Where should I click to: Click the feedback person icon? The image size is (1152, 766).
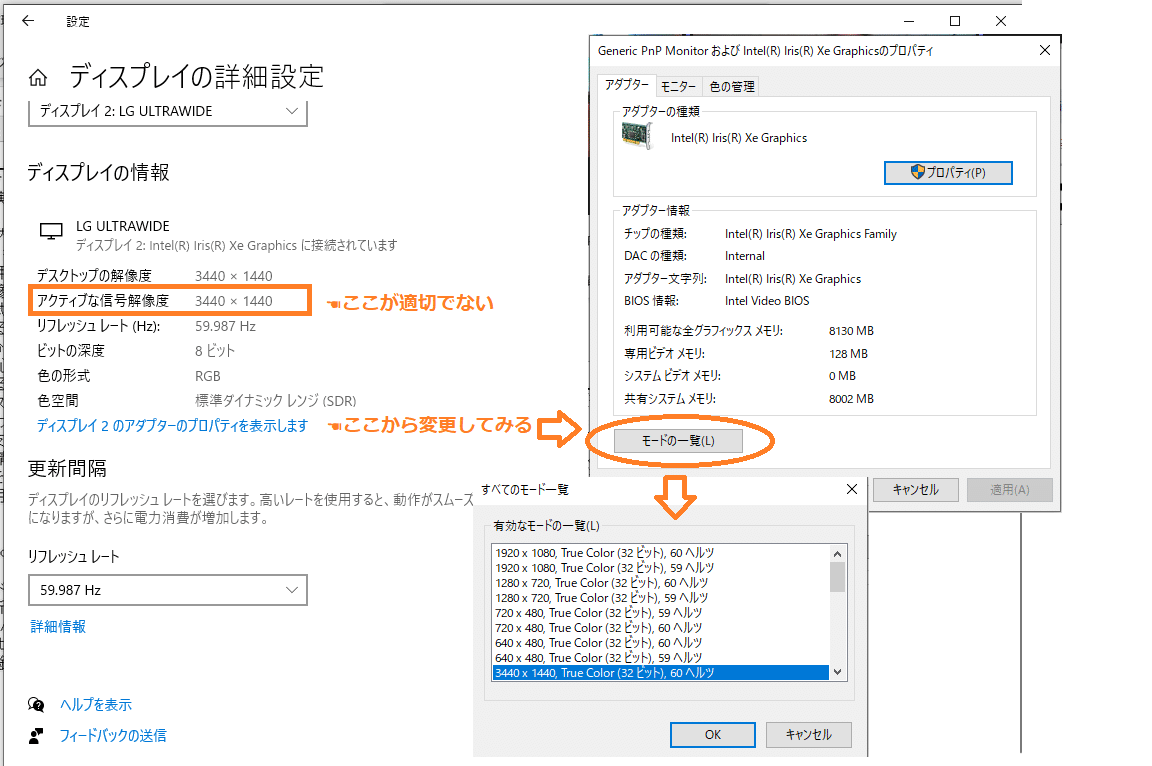[36, 735]
